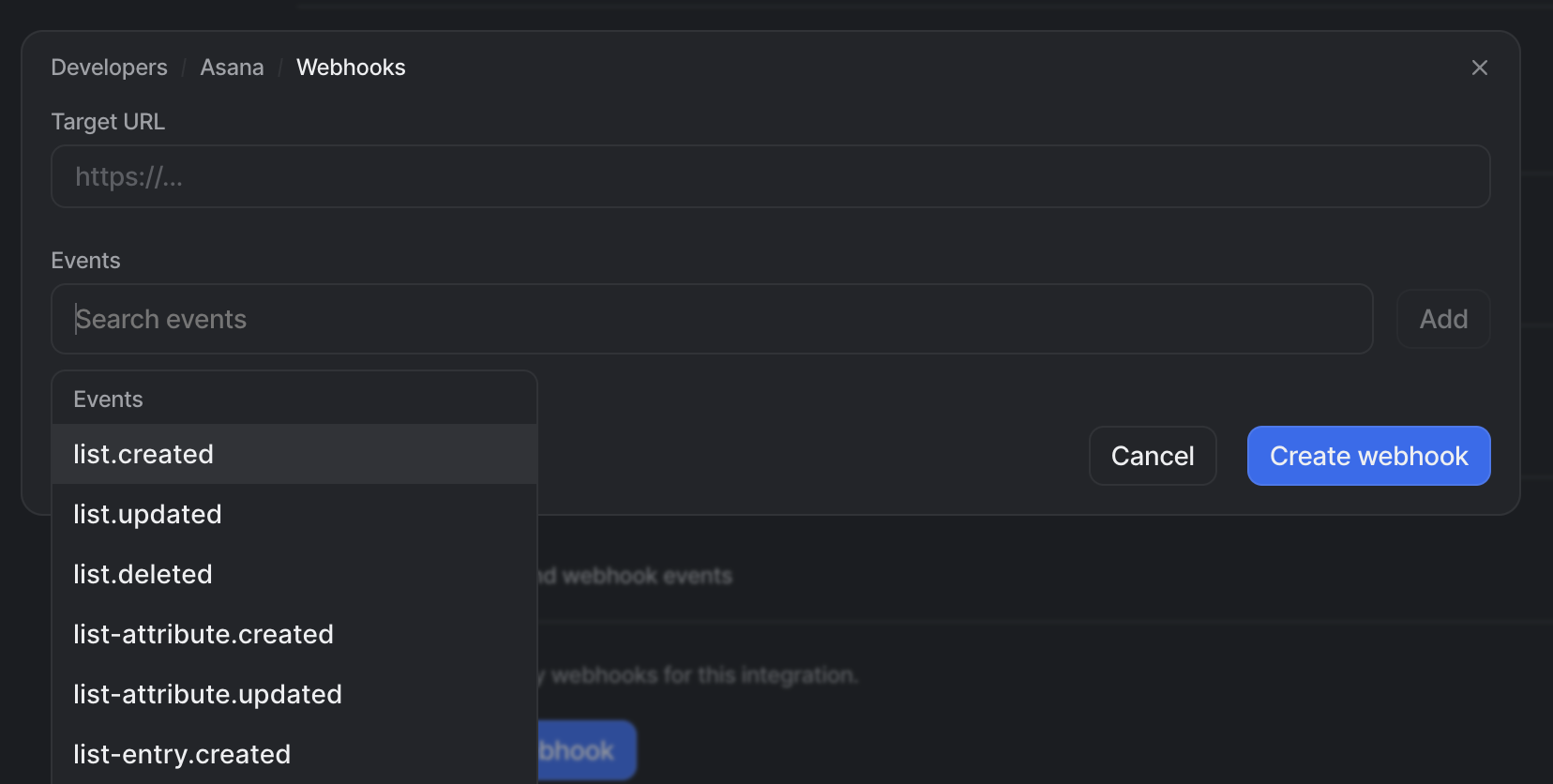Pick list-attribute.created event
This screenshot has height=784, width=1553.
point(294,634)
